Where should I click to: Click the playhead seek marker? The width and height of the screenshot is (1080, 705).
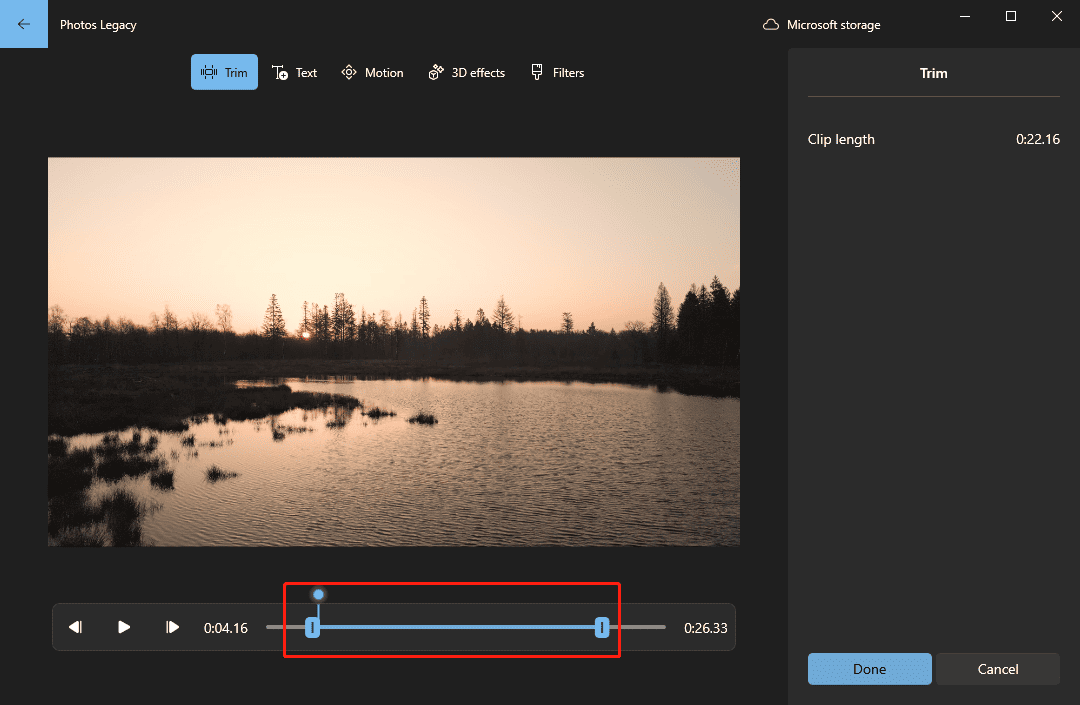pos(318,594)
